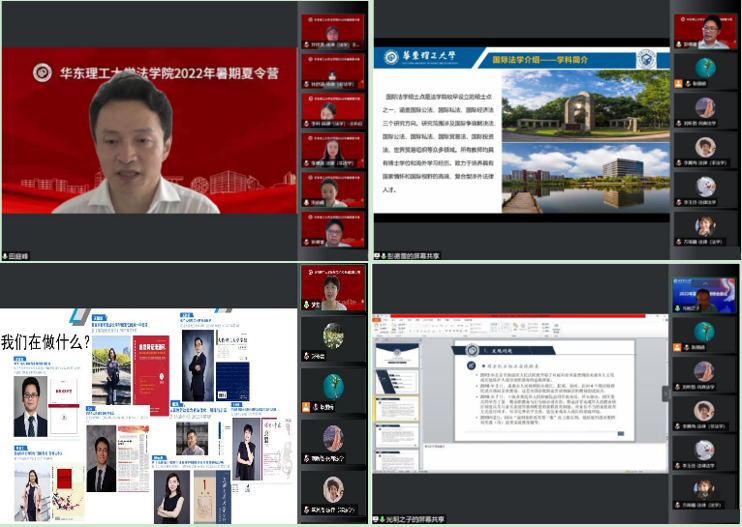
Task: Click the campus lake photo on the slide
Action: click(x=586, y=177)
